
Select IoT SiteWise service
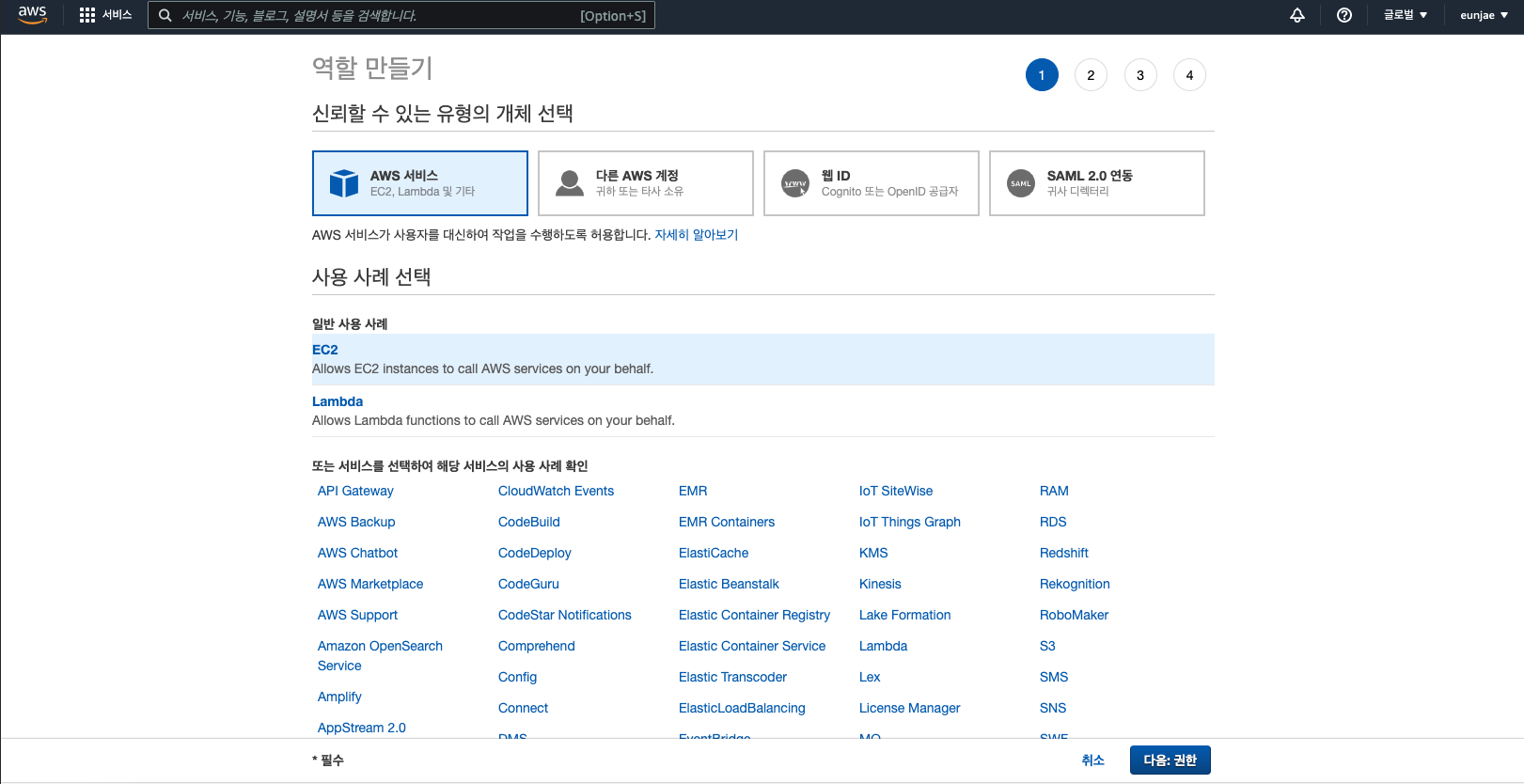(896, 491)
